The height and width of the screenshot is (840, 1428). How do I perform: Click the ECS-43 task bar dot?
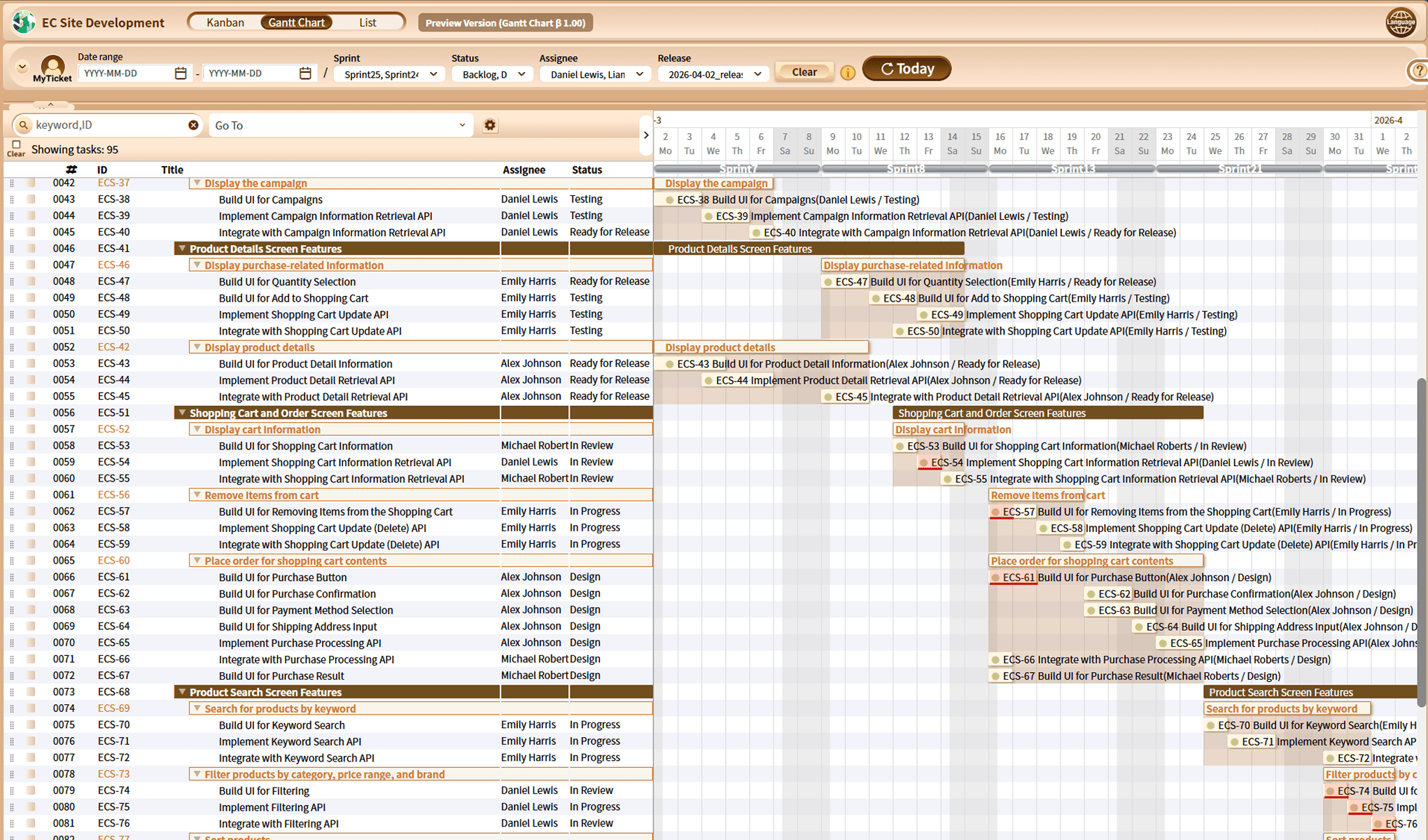[669, 364]
